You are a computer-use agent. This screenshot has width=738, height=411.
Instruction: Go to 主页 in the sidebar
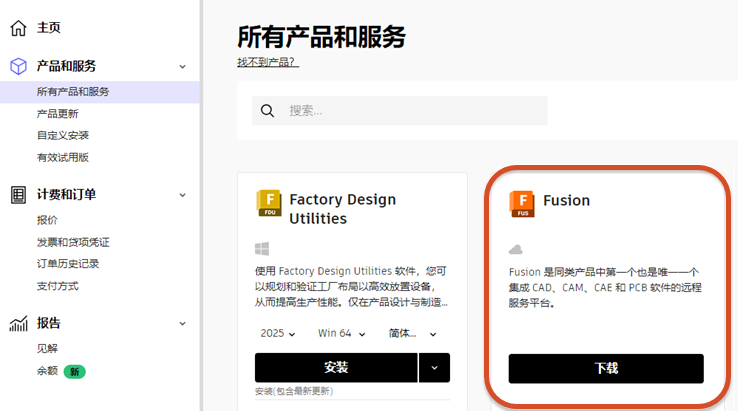pos(49,28)
